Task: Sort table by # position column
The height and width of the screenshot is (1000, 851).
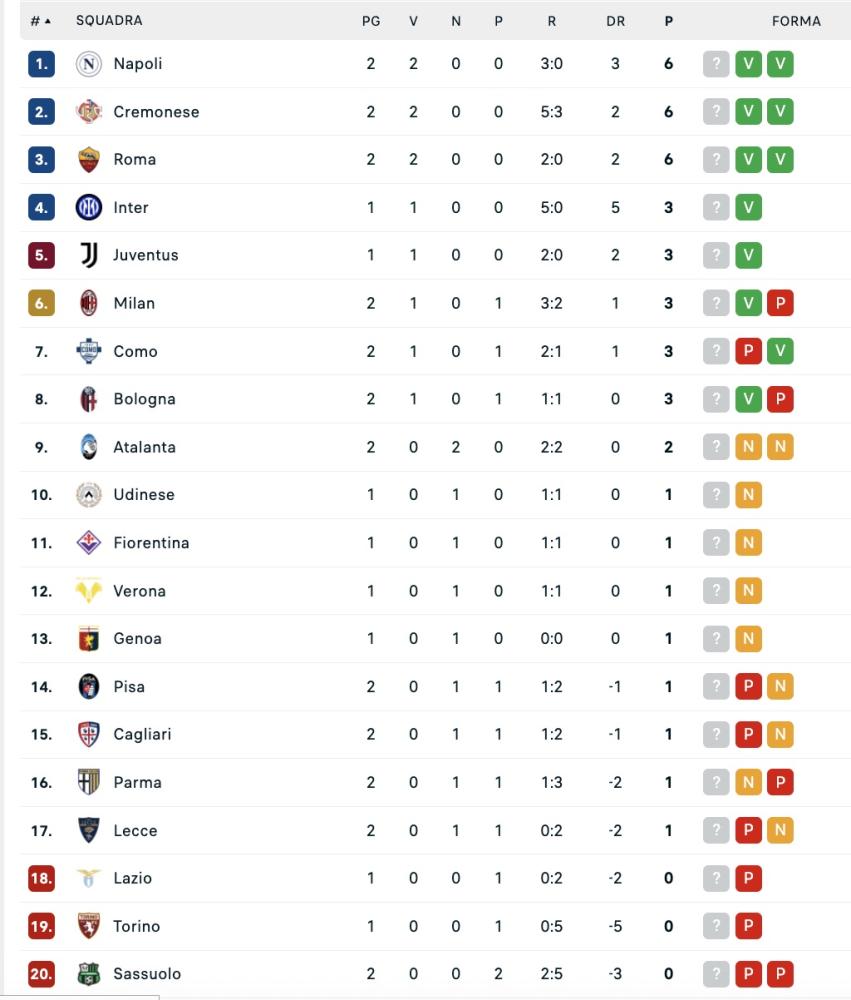Action: (41, 21)
